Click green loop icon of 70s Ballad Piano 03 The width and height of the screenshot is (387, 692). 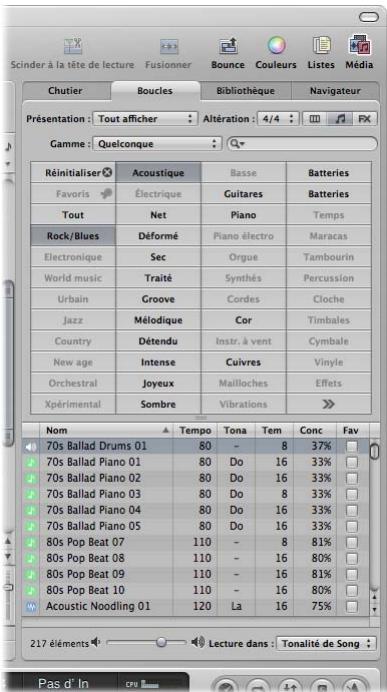click(x=31, y=494)
